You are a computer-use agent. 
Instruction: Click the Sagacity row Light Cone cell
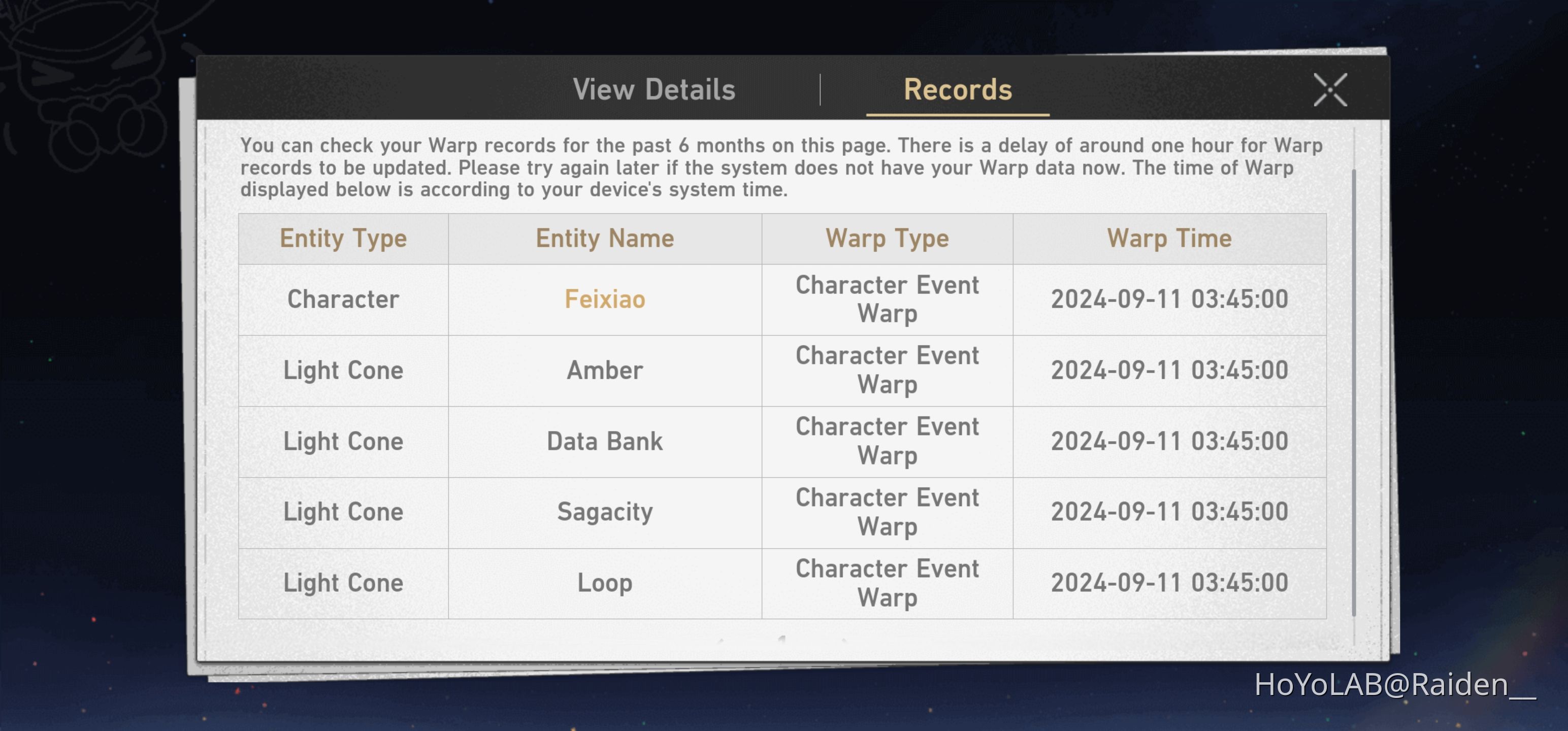tap(343, 512)
